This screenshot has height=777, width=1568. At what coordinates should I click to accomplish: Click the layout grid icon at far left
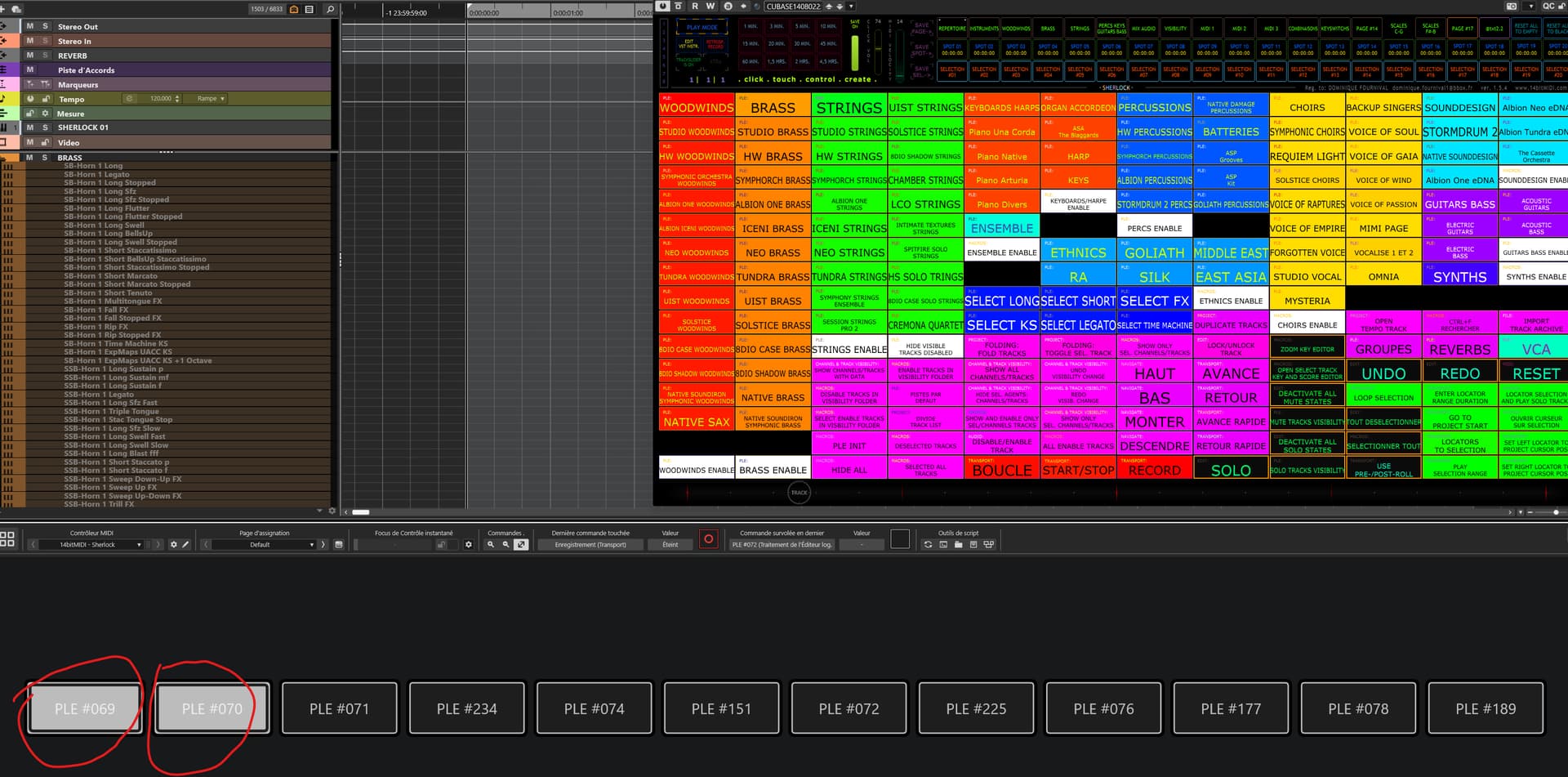7,539
